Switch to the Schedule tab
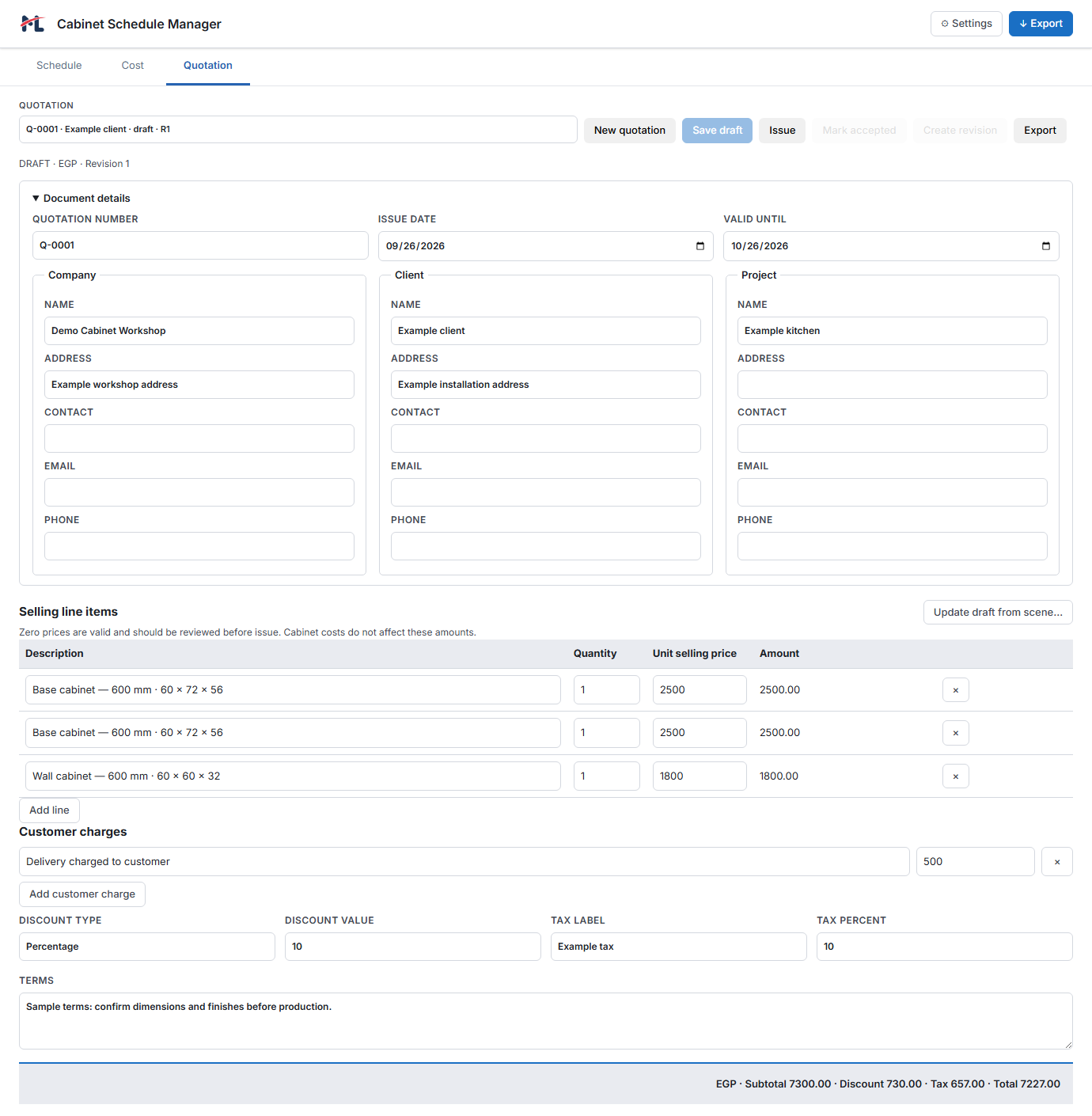The height and width of the screenshot is (1116, 1092). [x=59, y=66]
